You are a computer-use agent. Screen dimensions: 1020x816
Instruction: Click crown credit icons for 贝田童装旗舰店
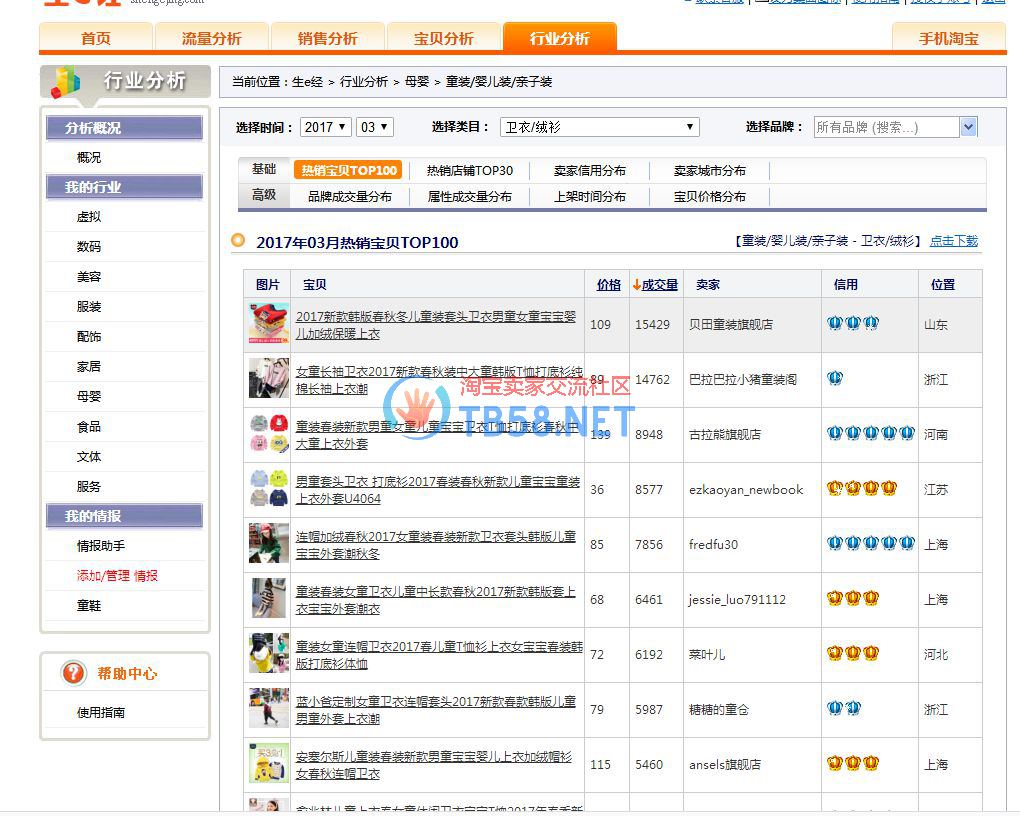click(x=852, y=324)
